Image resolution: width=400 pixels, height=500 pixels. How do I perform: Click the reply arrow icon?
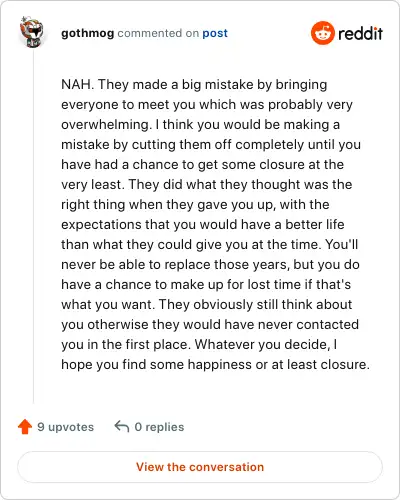122,426
